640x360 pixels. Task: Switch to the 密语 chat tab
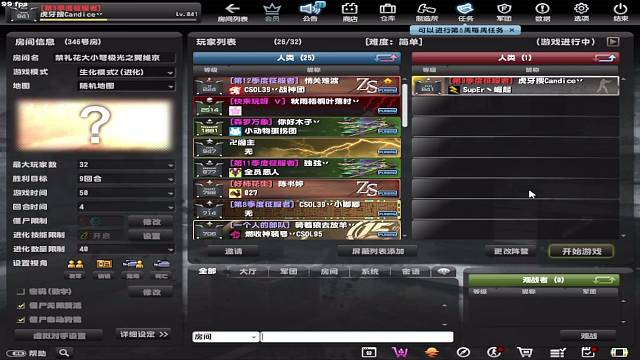click(x=411, y=271)
